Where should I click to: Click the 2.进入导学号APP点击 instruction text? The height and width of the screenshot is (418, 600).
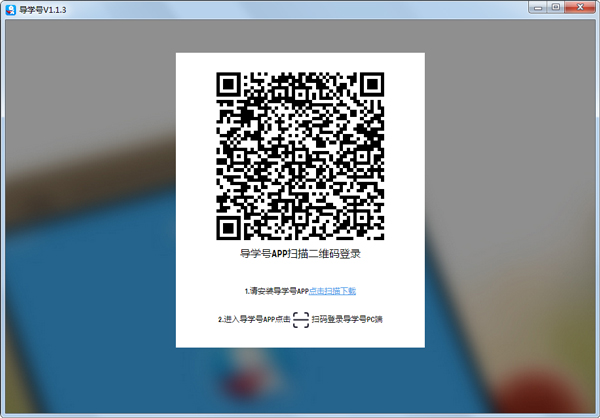pyautogui.click(x=254, y=319)
